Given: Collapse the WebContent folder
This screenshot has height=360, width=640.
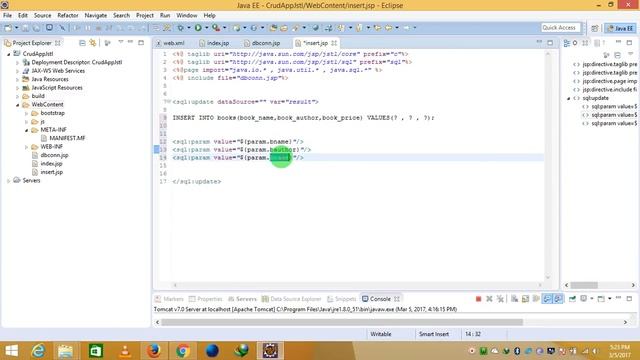Looking at the screenshot, I should [x=18, y=105].
